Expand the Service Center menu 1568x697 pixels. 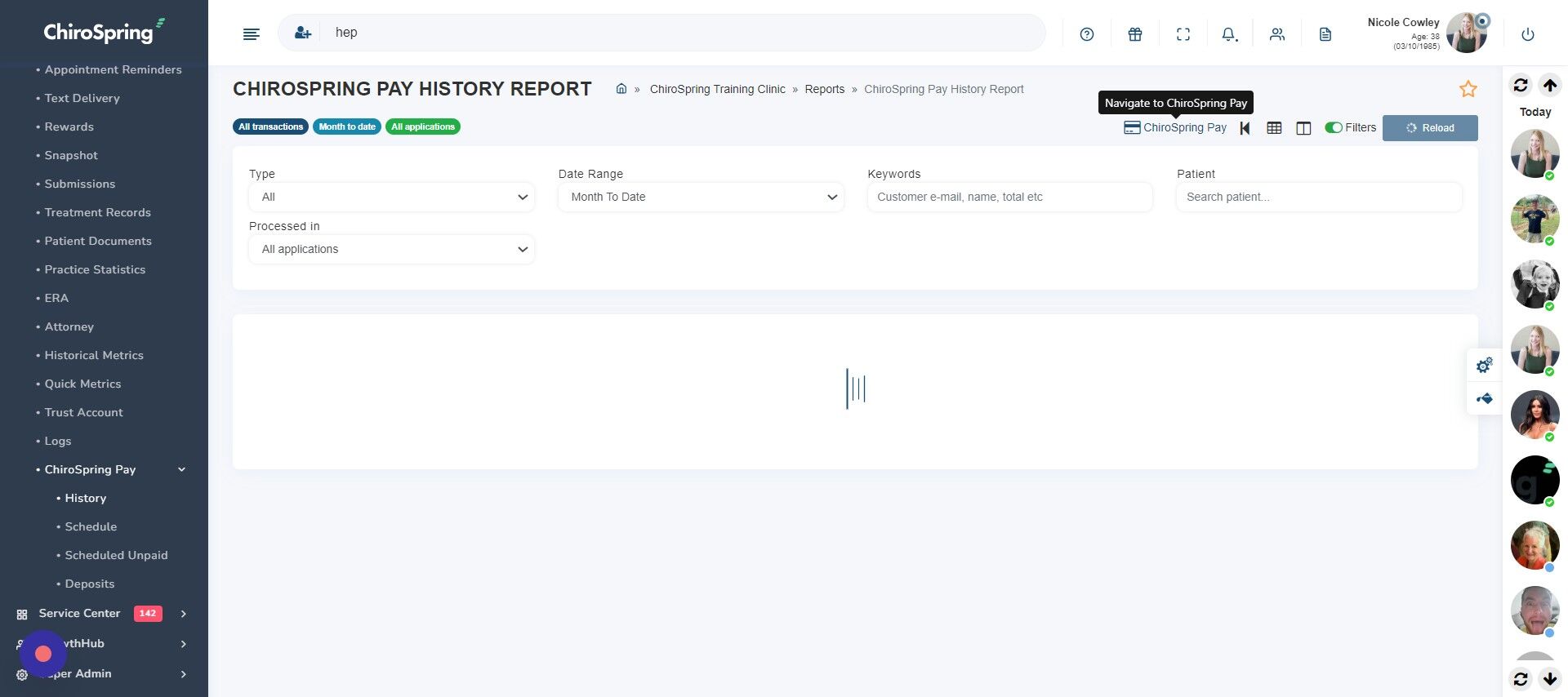(x=183, y=614)
